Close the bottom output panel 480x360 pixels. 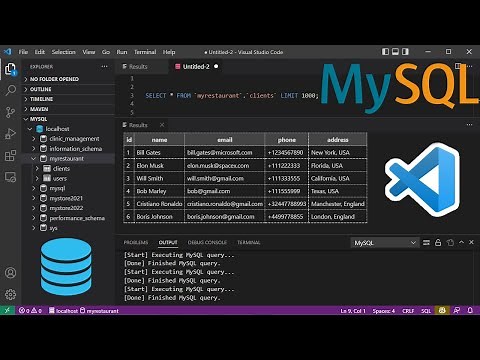(x=471, y=242)
